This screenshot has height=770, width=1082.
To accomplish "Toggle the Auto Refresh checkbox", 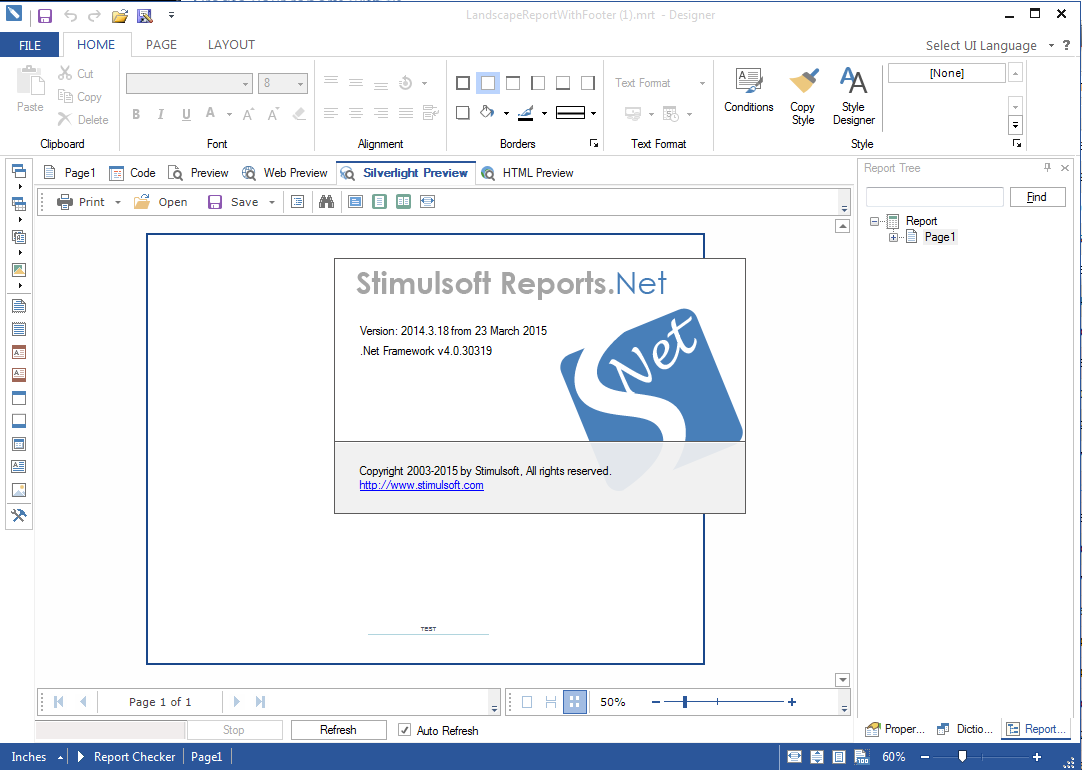I will 404,730.
